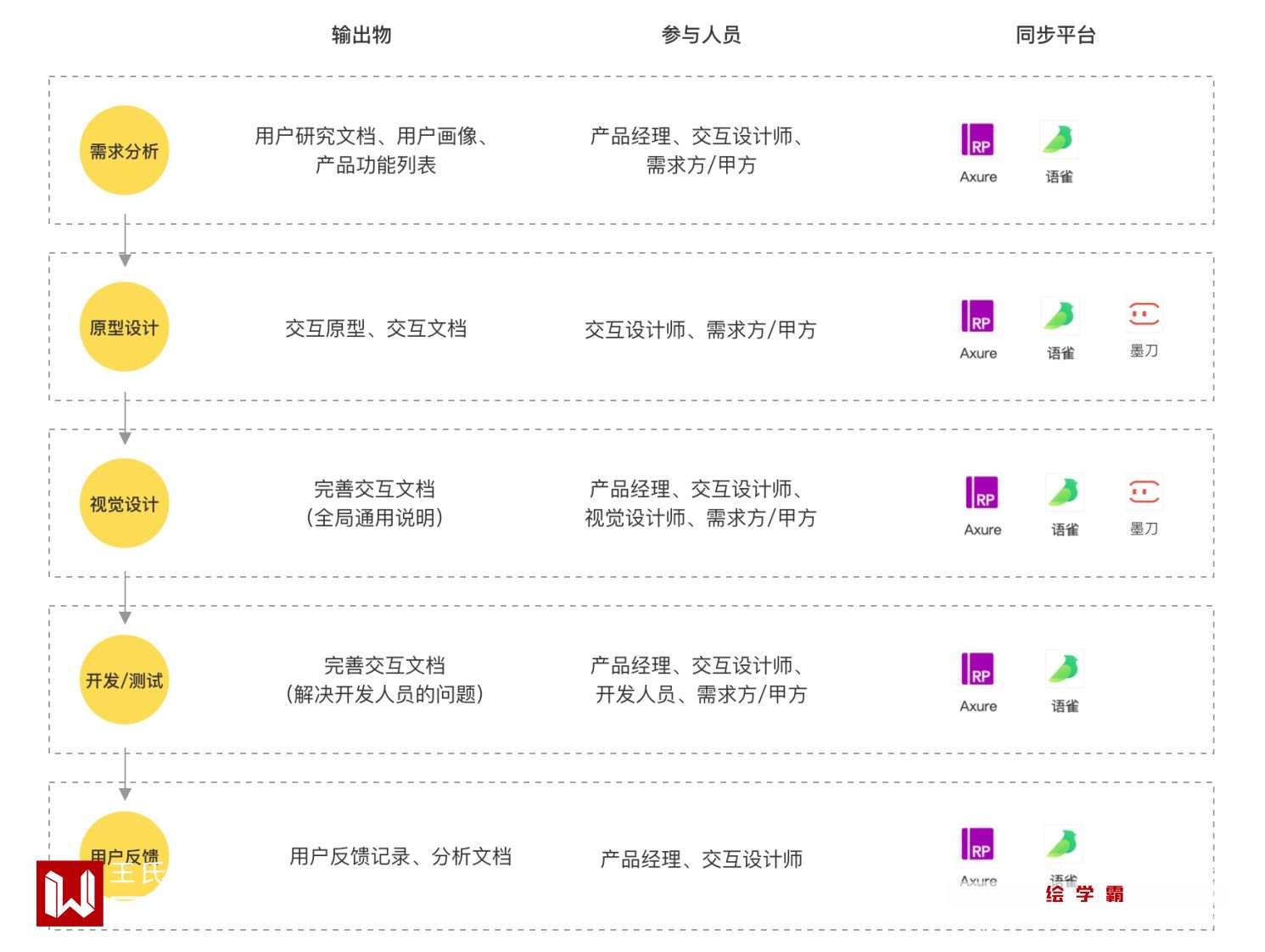Click the Axure icon in 用户反馈 row
The width and height of the screenshot is (1265, 952).
coord(977,845)
